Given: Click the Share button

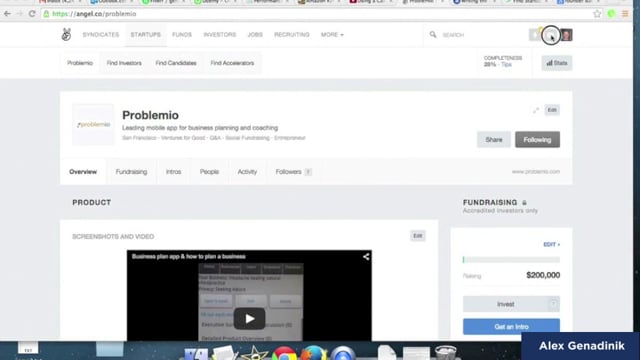Looking at the screenshot, I should [494, 140].
